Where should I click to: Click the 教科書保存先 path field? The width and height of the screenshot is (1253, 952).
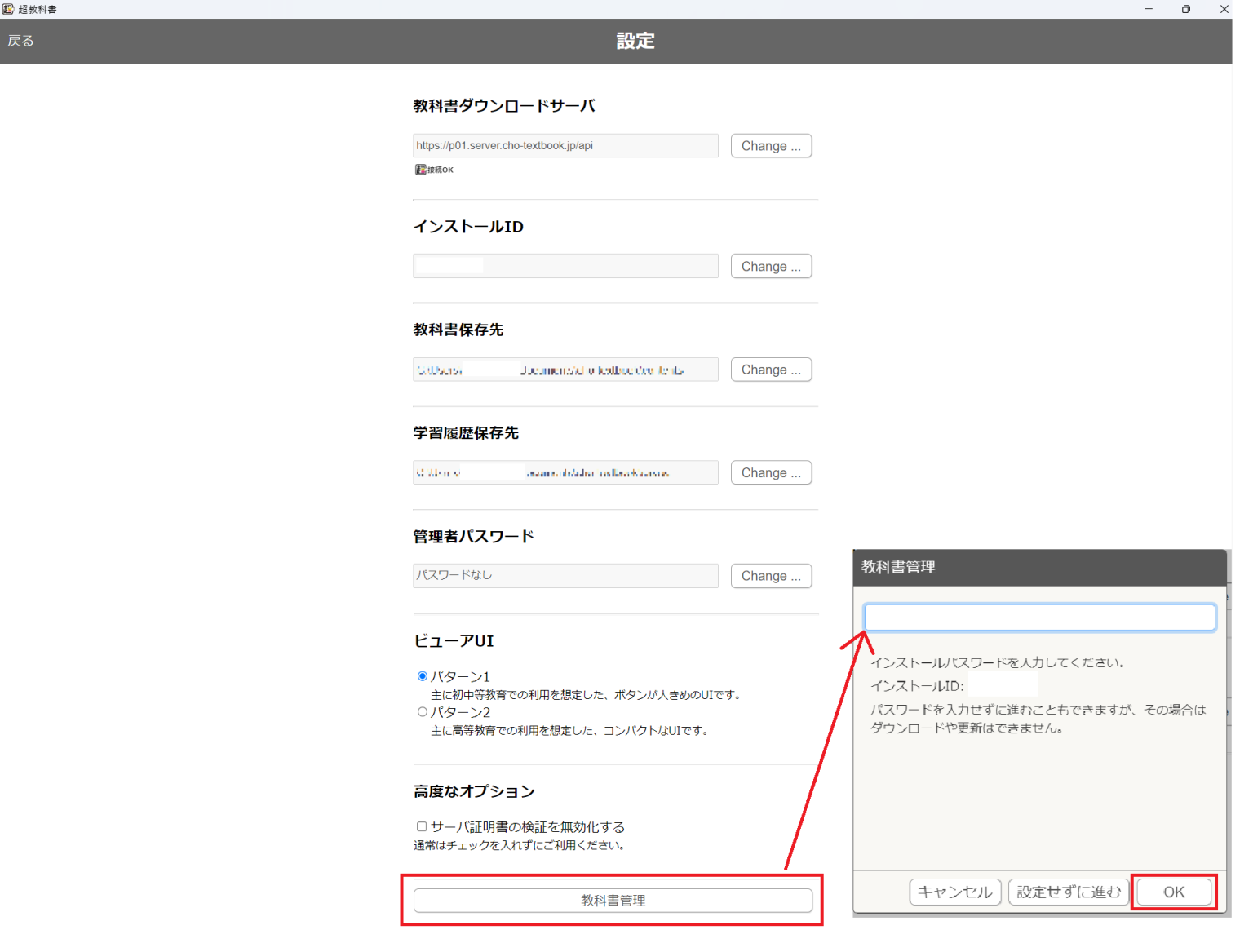click(x=565, y=370)
